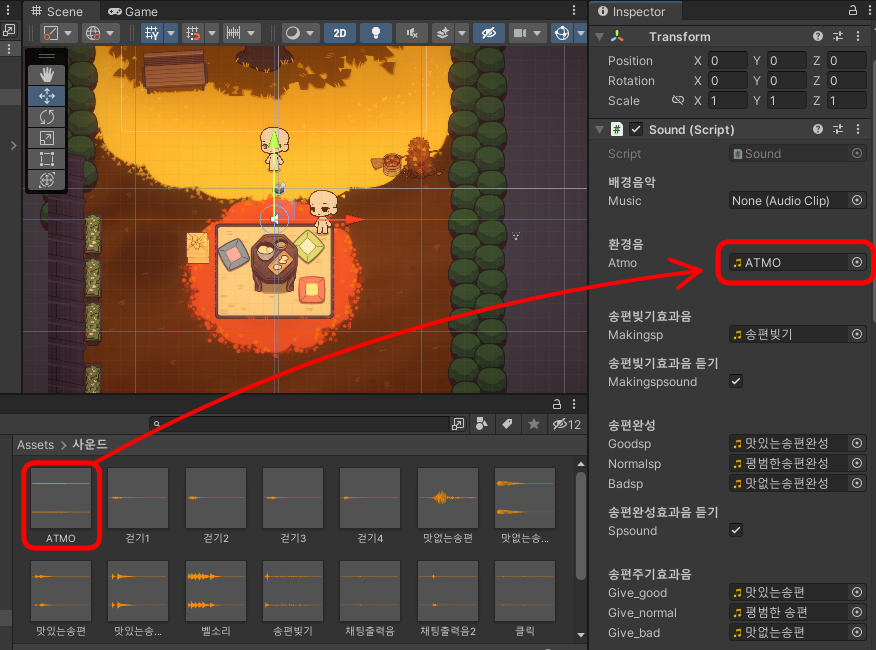This screenshot has width=876, height=650.
Task: Click the Favorites star icon
Action: coord(534,424)
